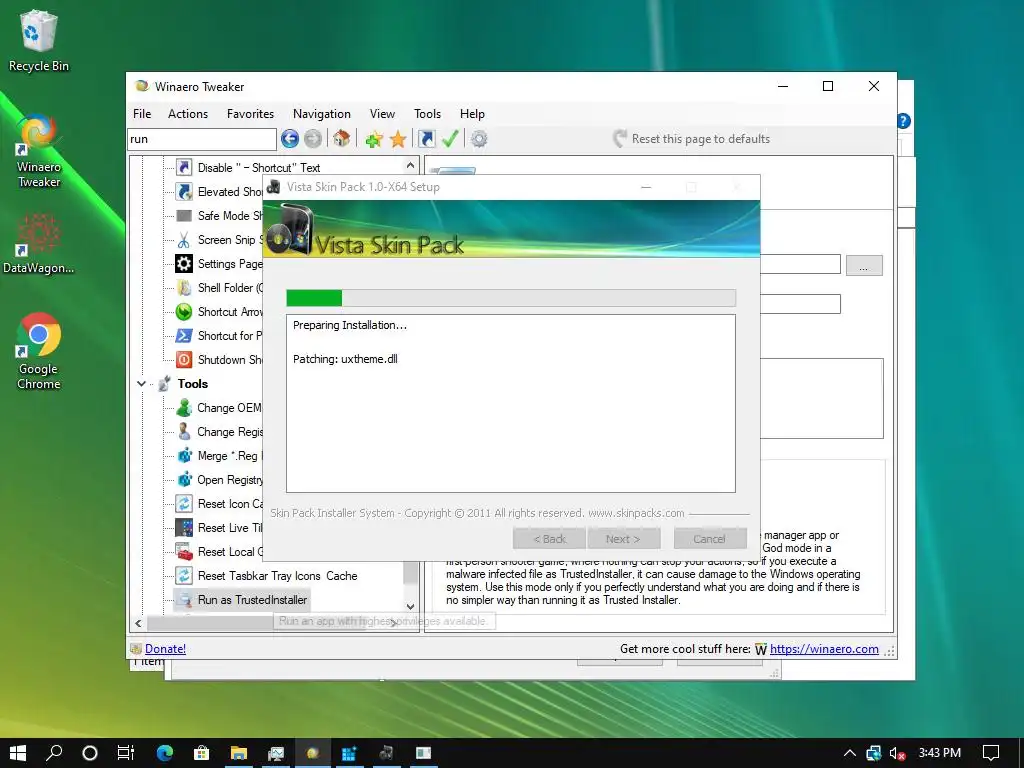
Task: Open Microsoft Store from taskbar
Action: tap(202, 753)
